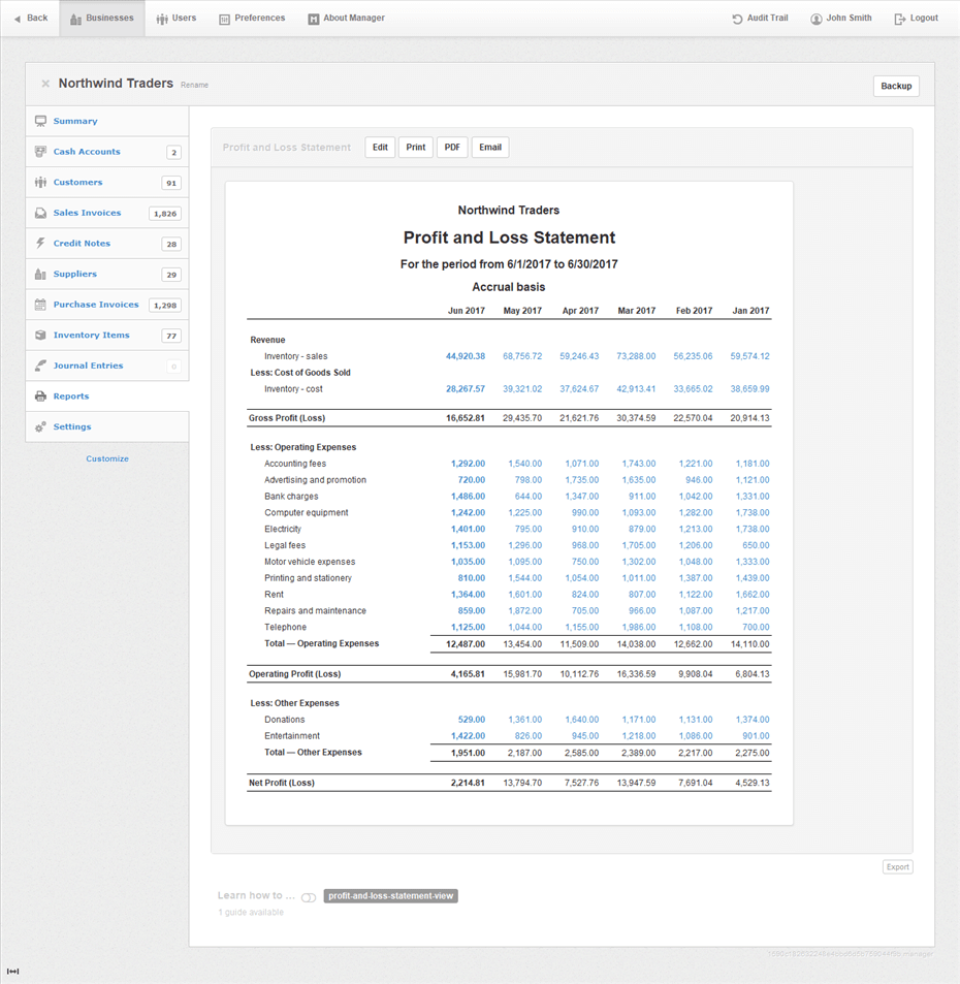The width and height of the screenshot is (960, 984).
Task: Open Inventory Items from the sidebar icon
Action: (39, 334)
